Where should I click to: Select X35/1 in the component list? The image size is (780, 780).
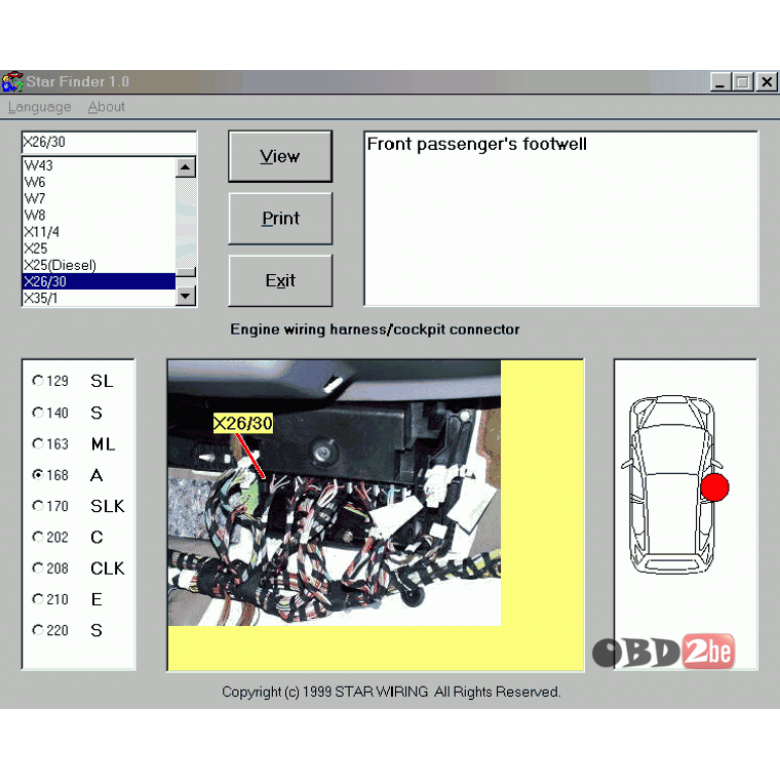click(99, 298)
